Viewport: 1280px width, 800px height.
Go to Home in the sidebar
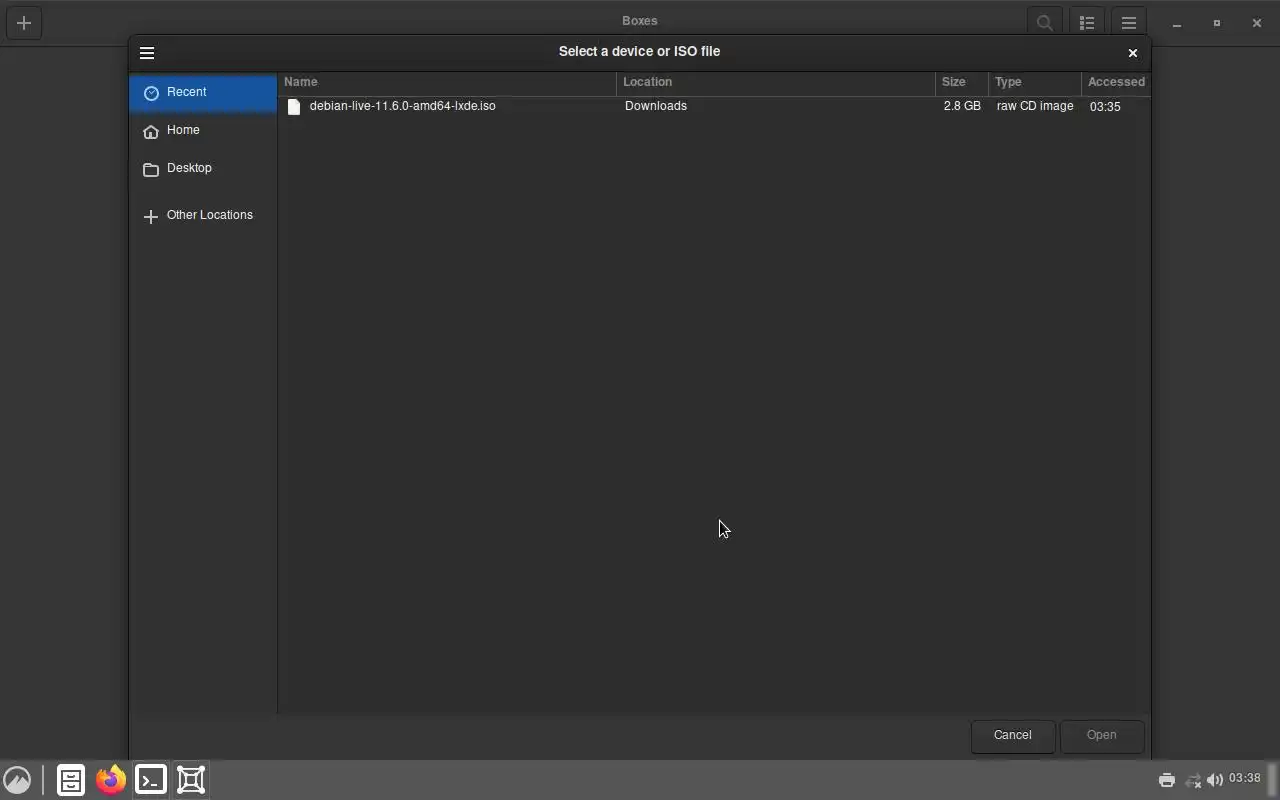tap(203, 131)
